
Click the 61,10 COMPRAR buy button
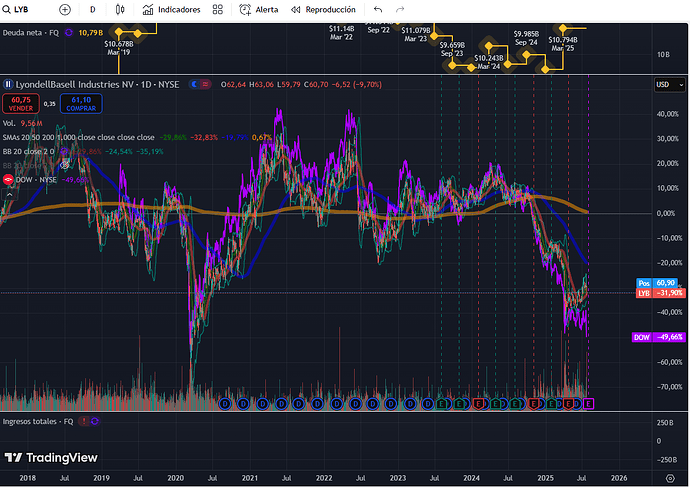(x=81, y=104)
